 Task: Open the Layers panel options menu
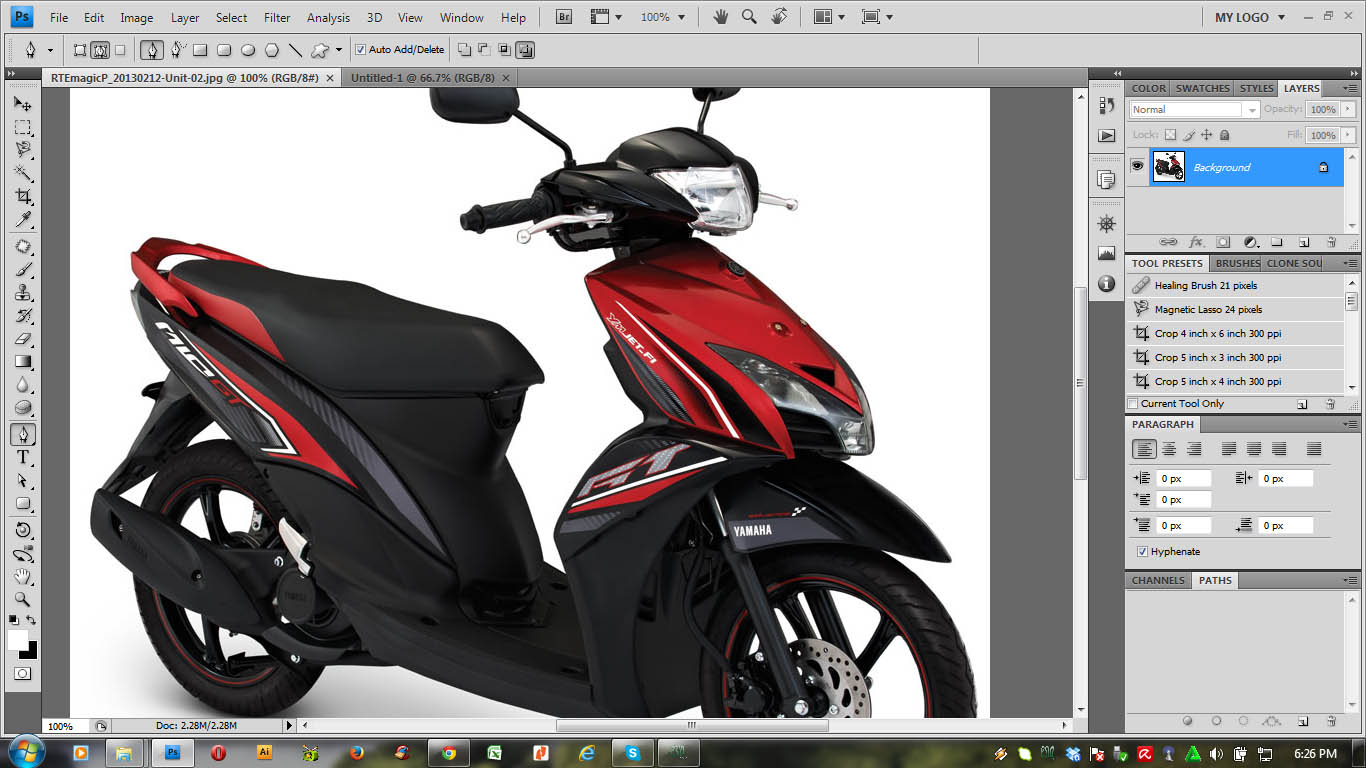1350,88
